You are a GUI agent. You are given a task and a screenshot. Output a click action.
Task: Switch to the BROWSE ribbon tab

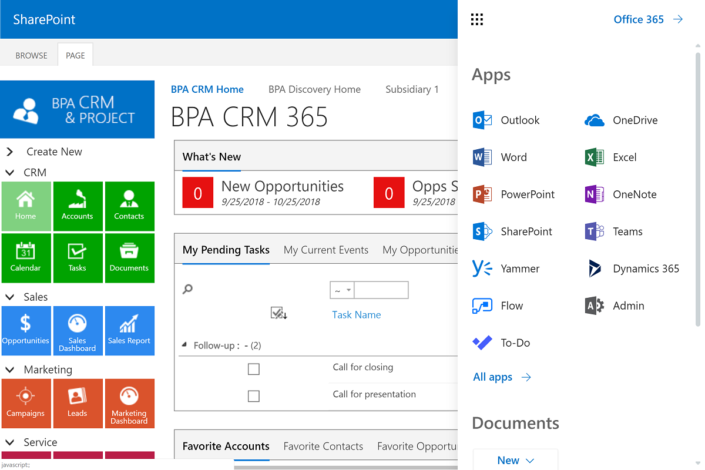(31, 56)
